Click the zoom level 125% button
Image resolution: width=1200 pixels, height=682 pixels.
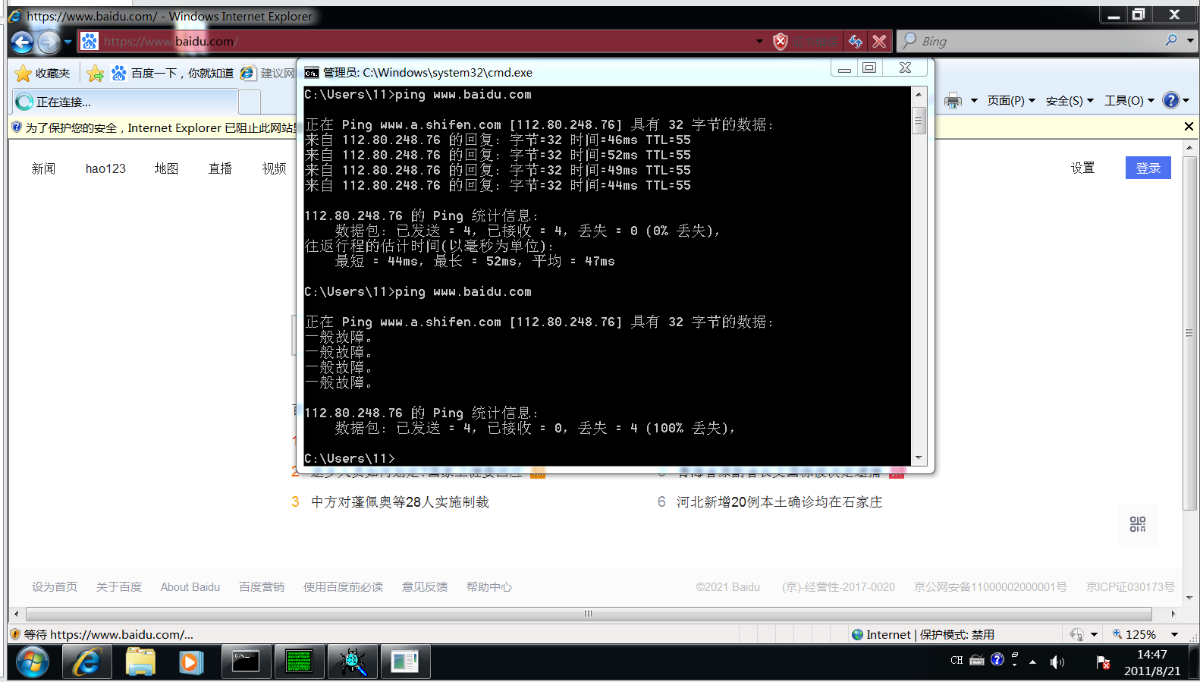1135,634
